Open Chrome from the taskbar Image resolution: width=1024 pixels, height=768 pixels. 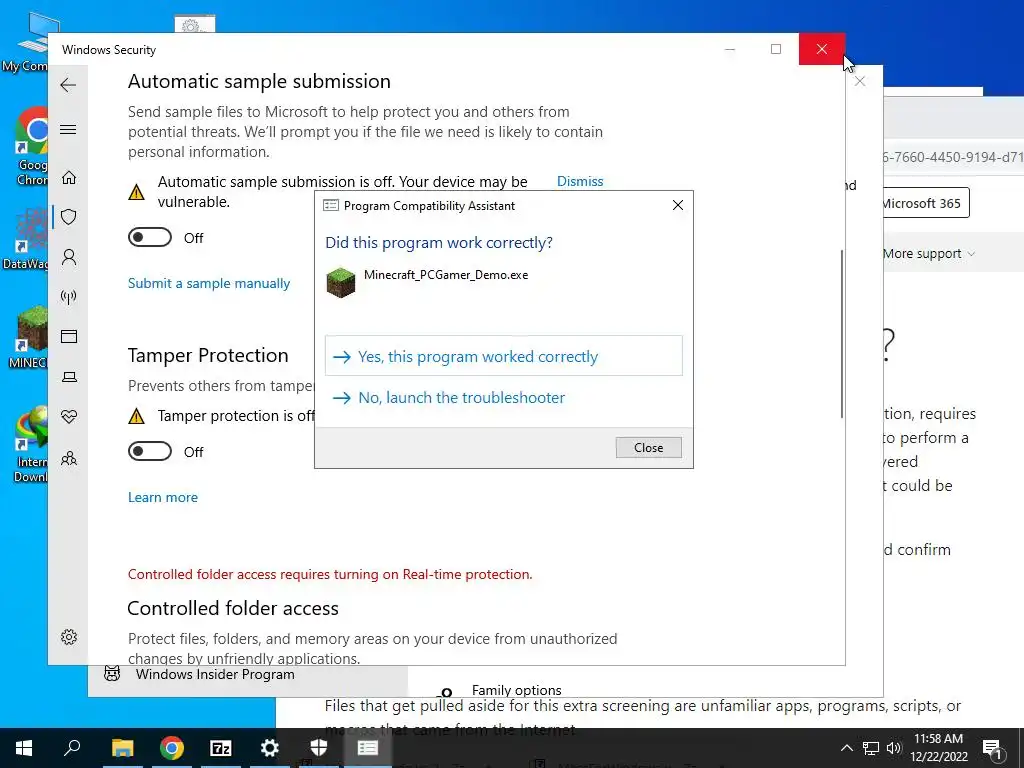(x=172, y=748)
